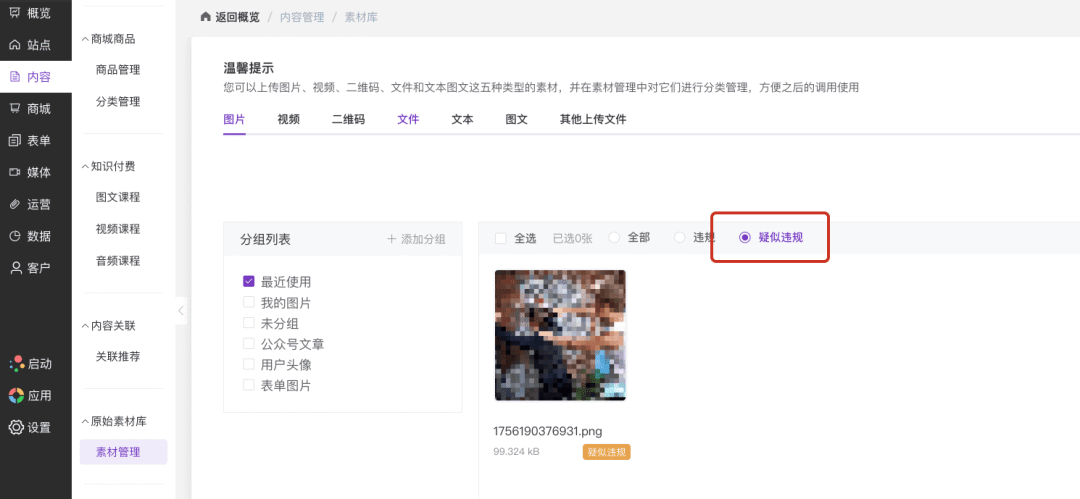Screen dimensions: 1080x499
Task: Switch to the 二维码 tab
Action: 349,119
